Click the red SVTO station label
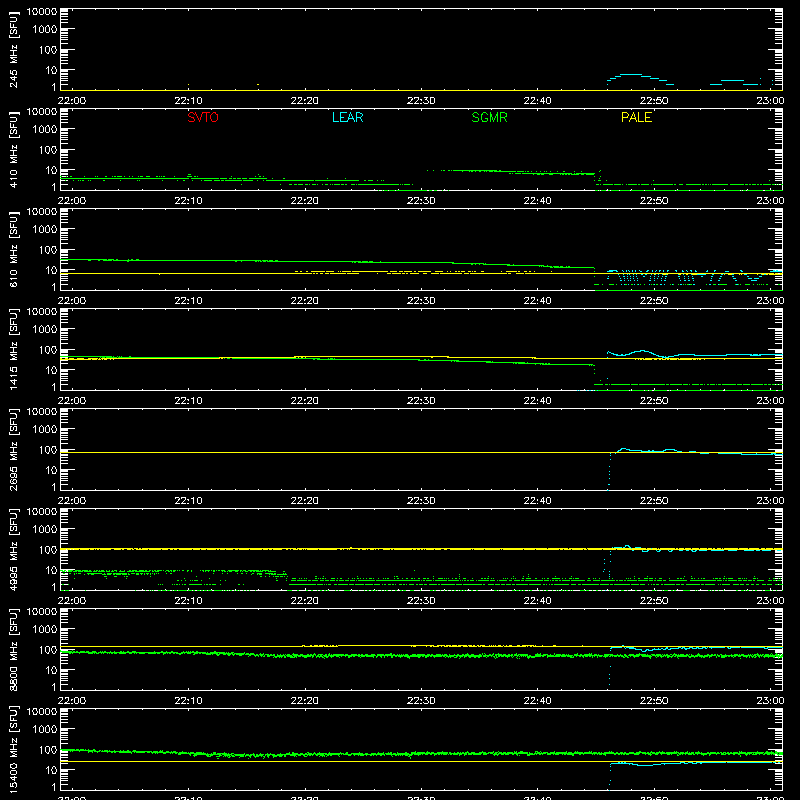 [203, 117]
